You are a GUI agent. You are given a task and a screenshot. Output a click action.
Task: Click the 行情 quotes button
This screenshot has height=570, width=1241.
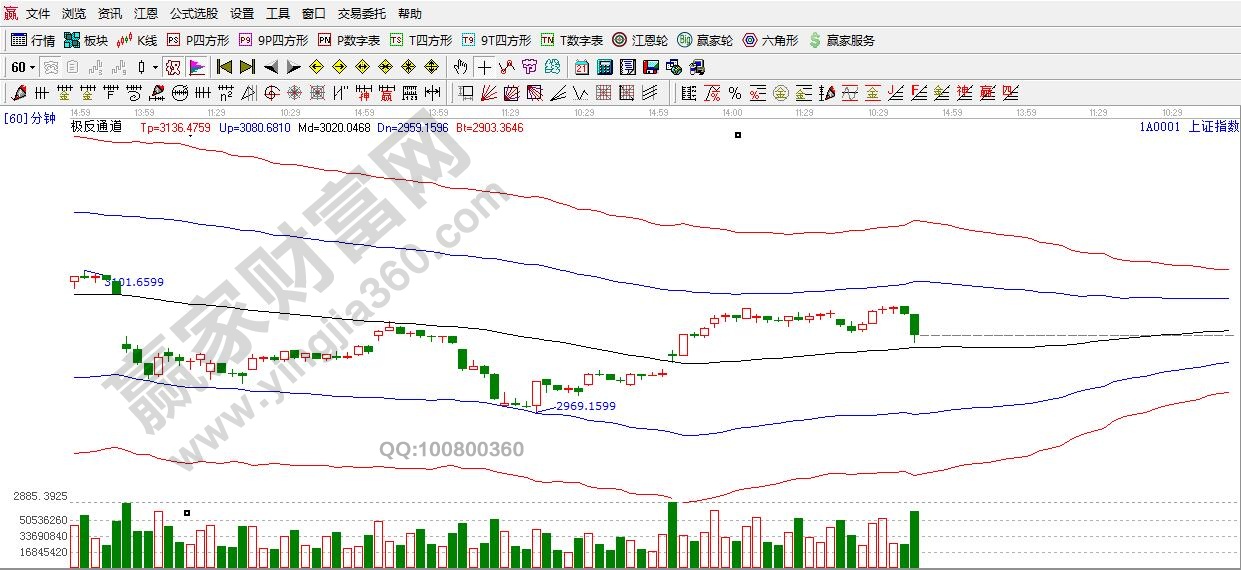pos(33,40)
